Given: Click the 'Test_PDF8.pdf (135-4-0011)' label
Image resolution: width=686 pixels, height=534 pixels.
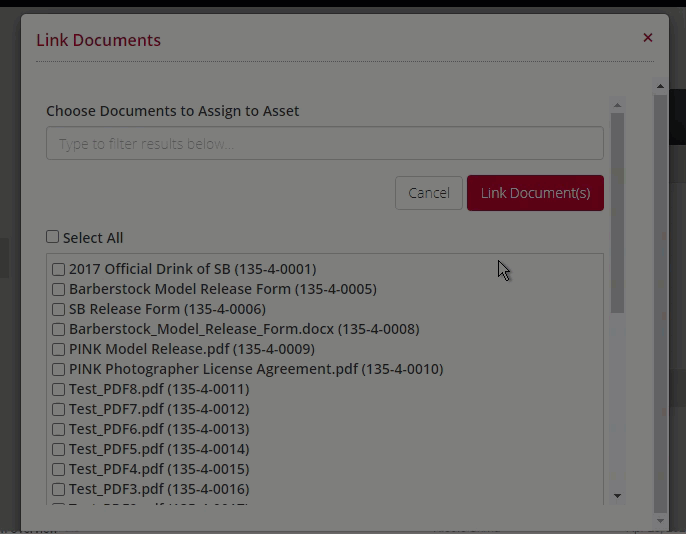Looking at the screenshot, I should pyautogui.click(x=159, y=389).
